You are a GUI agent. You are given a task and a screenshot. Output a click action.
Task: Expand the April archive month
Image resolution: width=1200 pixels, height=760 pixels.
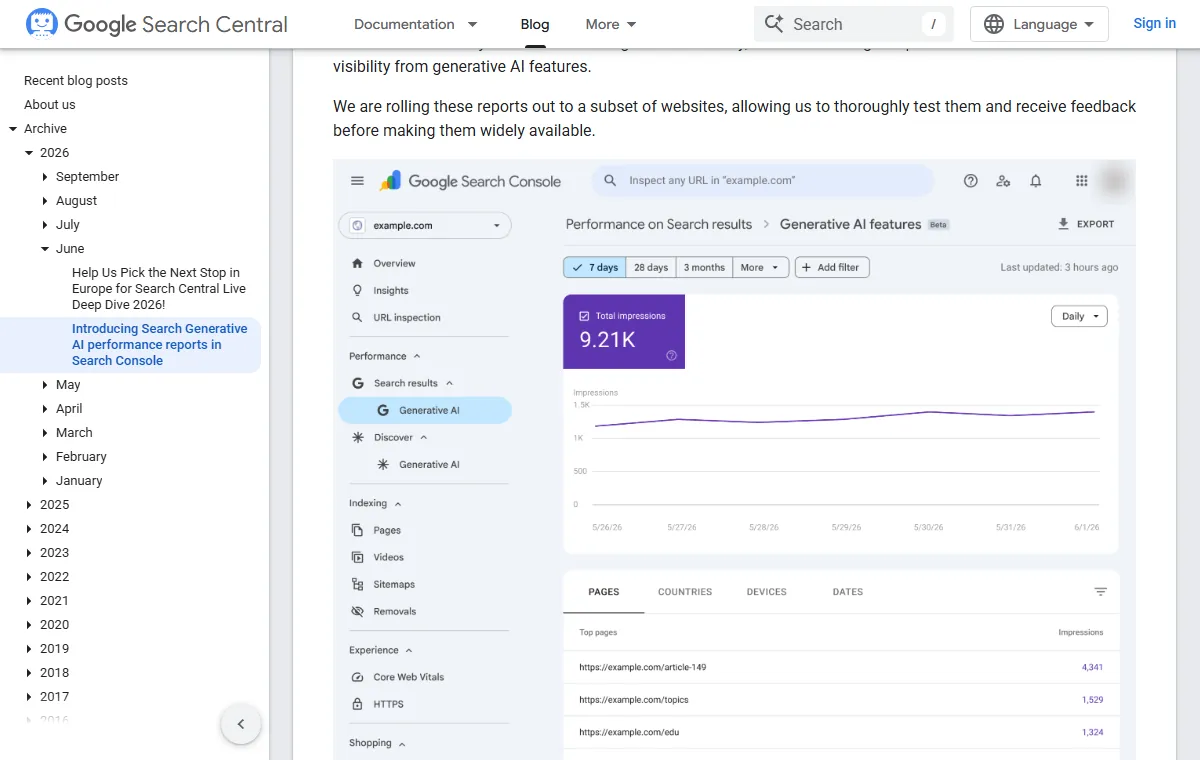(45, 408)
